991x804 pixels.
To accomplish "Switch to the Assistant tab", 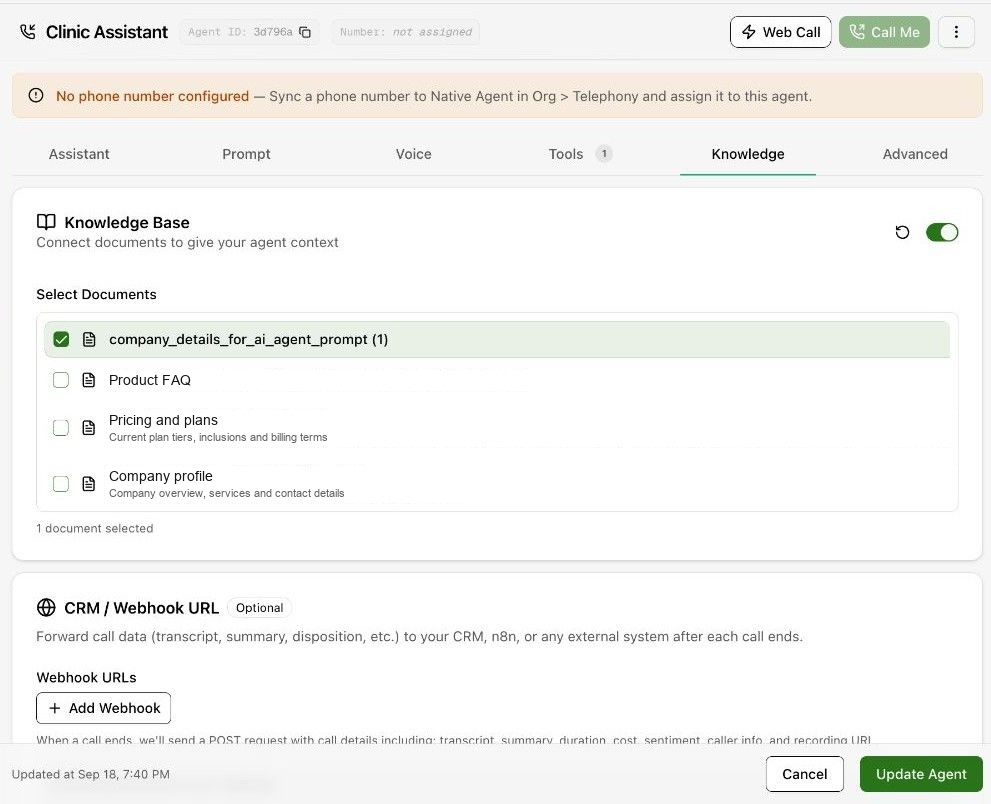I will [79, 154].
